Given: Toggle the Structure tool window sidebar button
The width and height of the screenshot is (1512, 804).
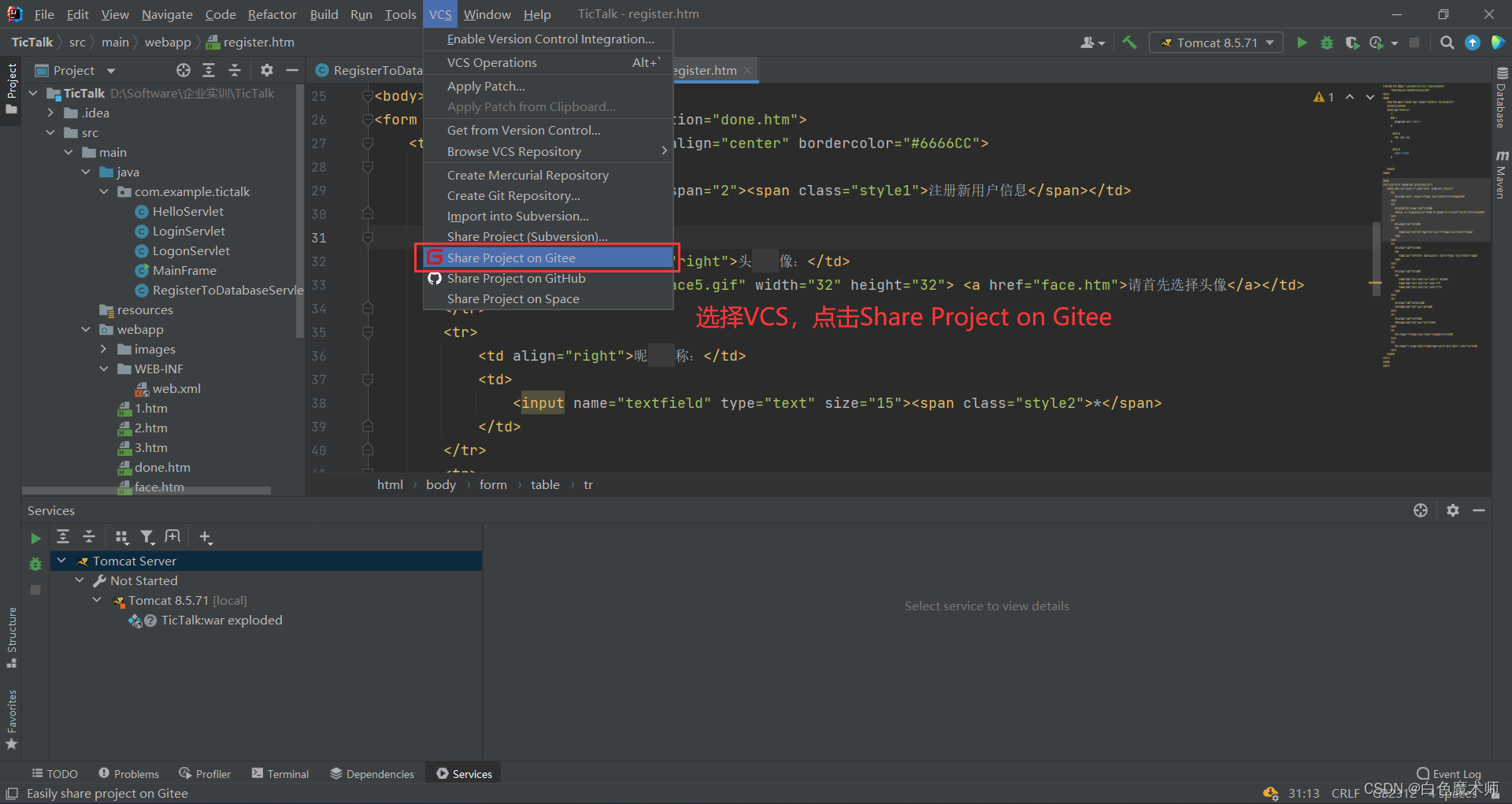Looking at the screenshot, I should point(11,638).
